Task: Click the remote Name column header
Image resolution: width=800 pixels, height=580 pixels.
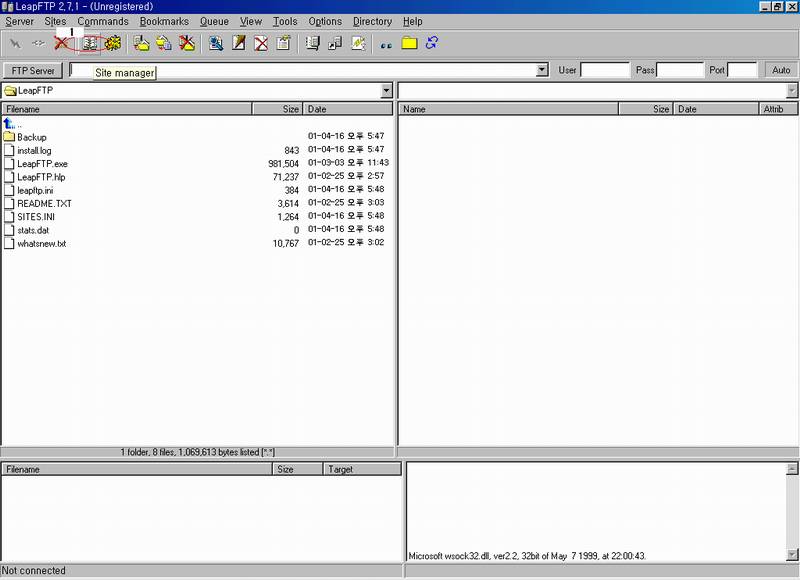Action: (508, 109)
